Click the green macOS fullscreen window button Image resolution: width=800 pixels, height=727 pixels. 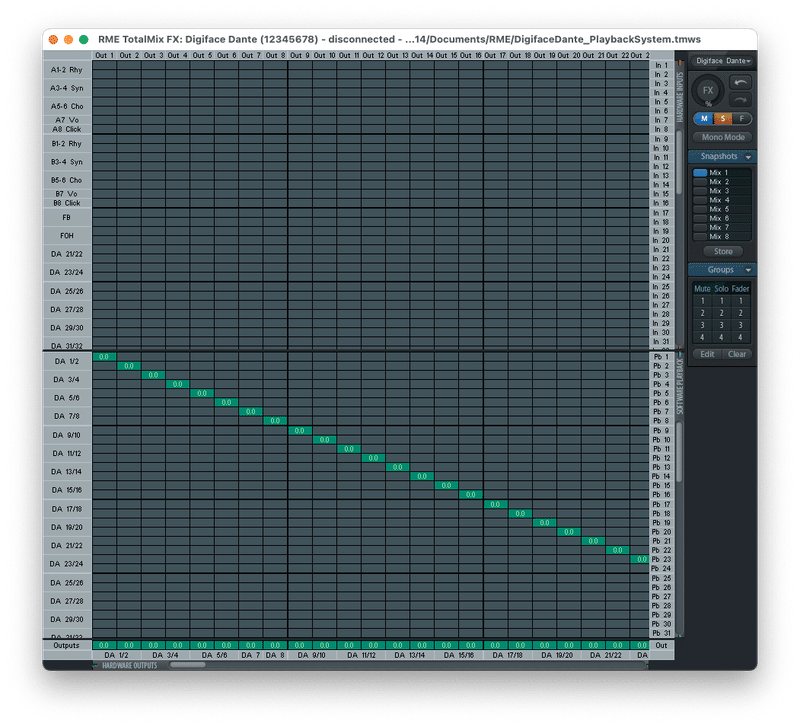[84, 39]
